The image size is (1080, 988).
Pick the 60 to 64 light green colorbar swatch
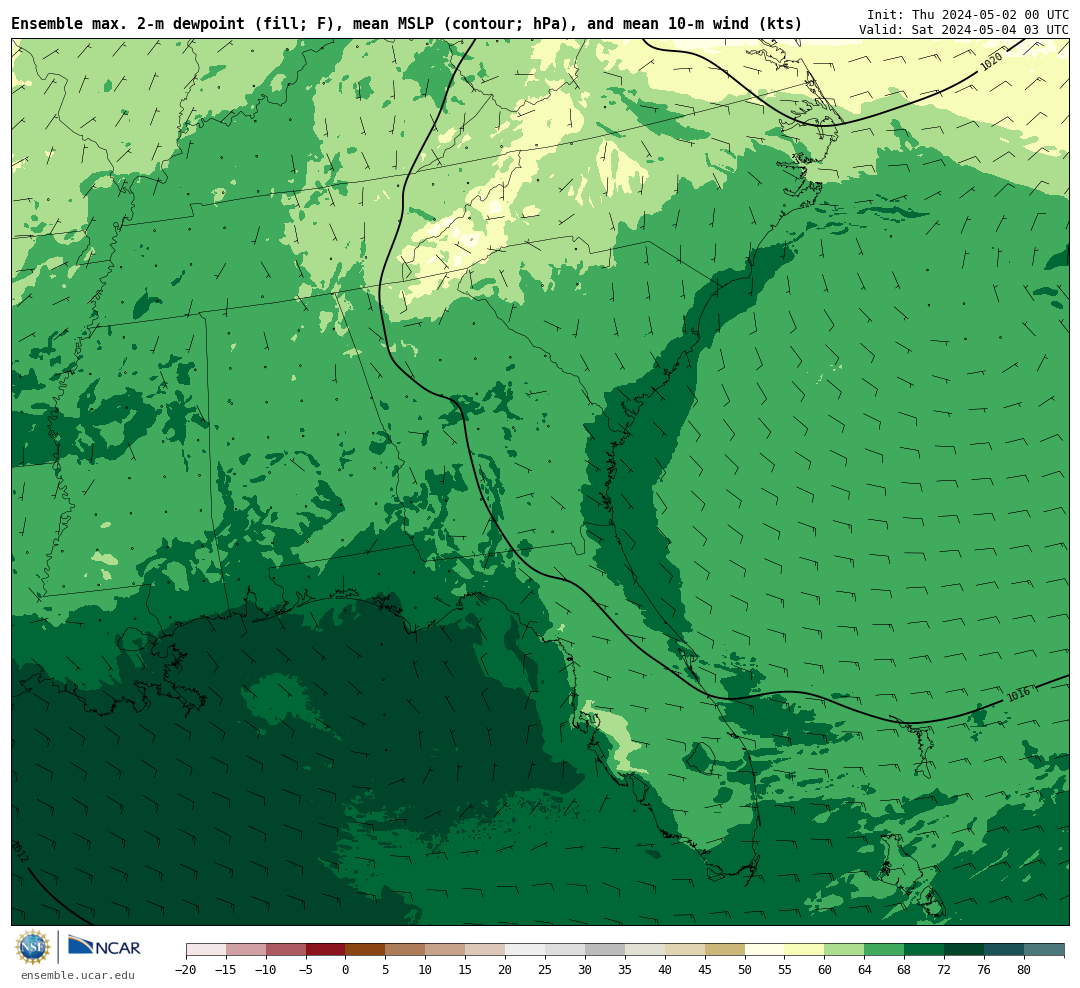point(845,950)
